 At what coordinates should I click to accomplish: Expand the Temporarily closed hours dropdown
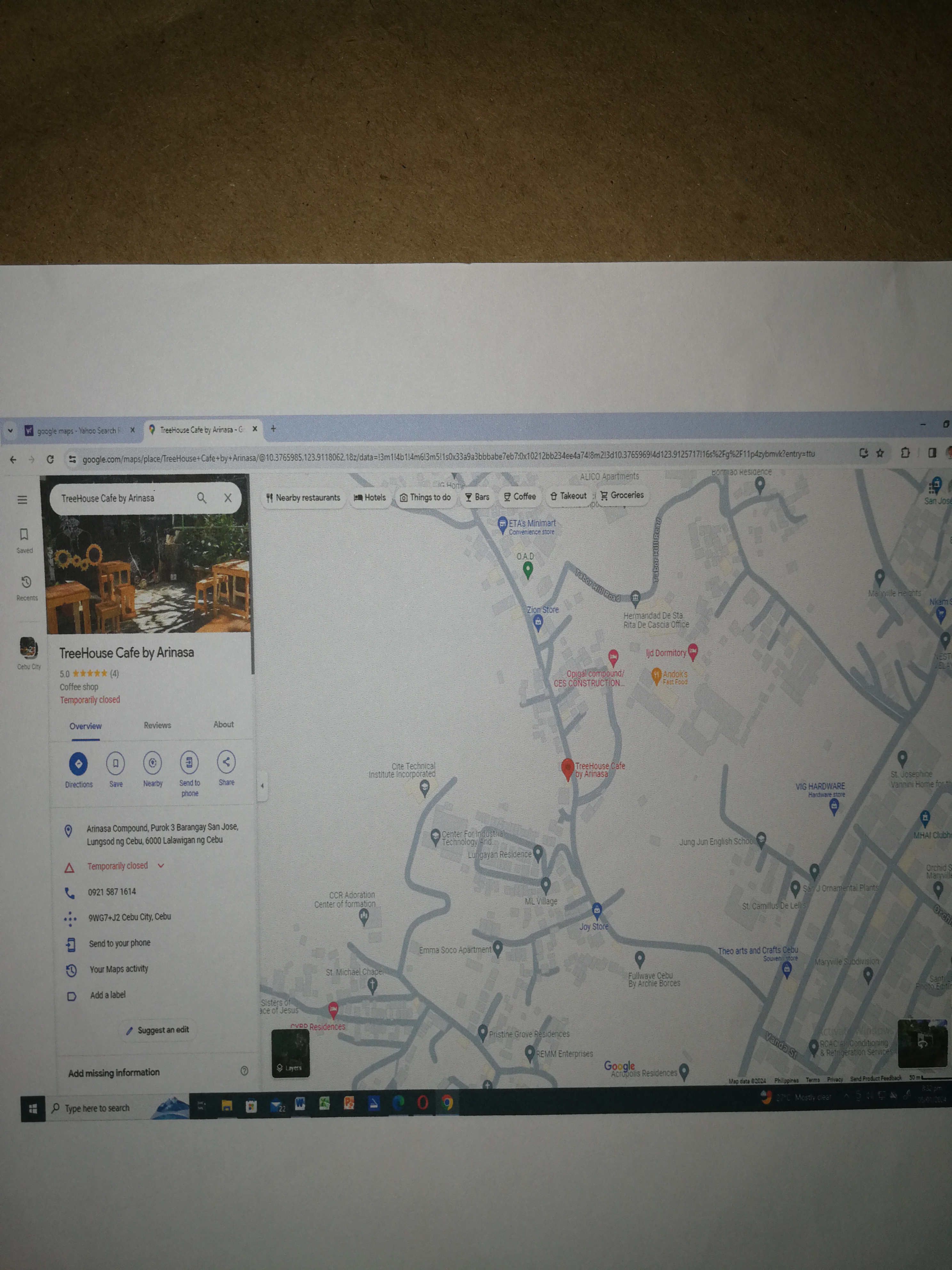(x=161, y=865)
